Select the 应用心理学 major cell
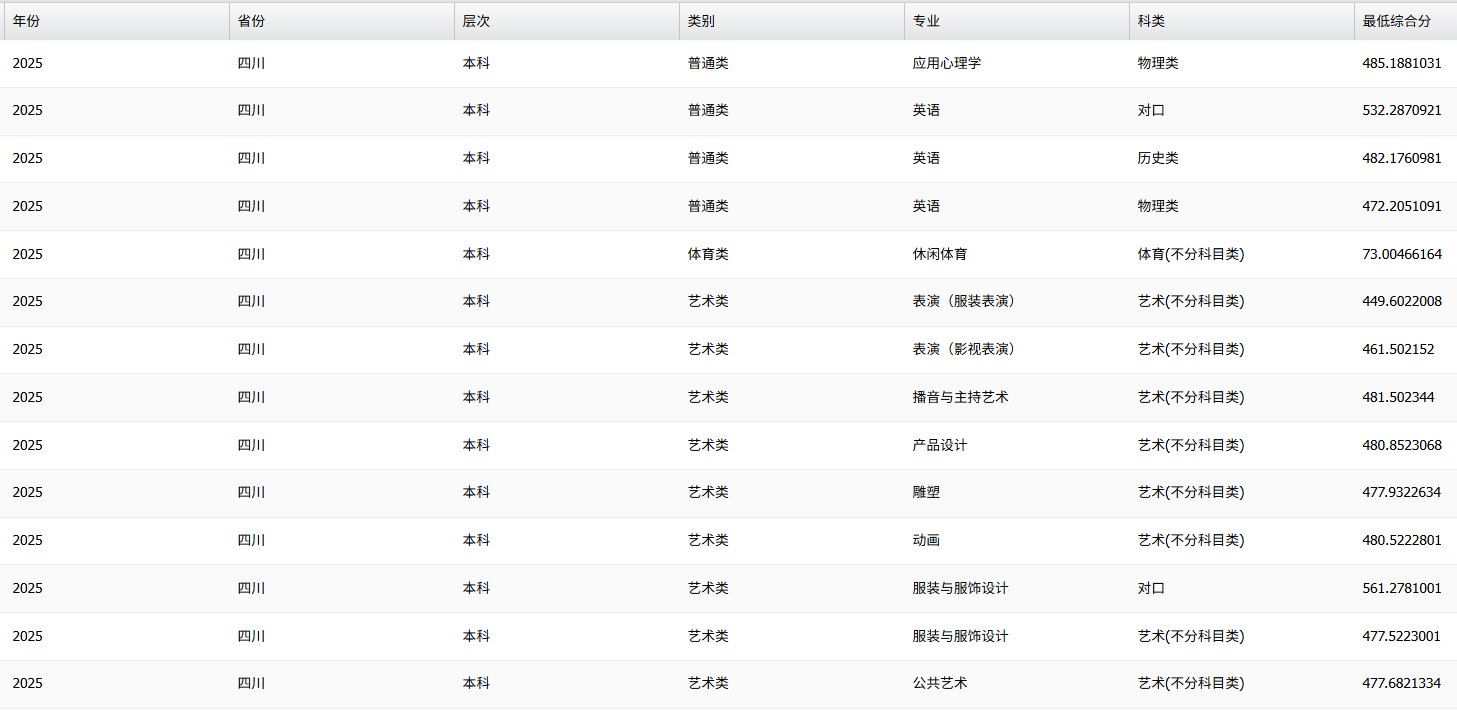 (946, 63)
